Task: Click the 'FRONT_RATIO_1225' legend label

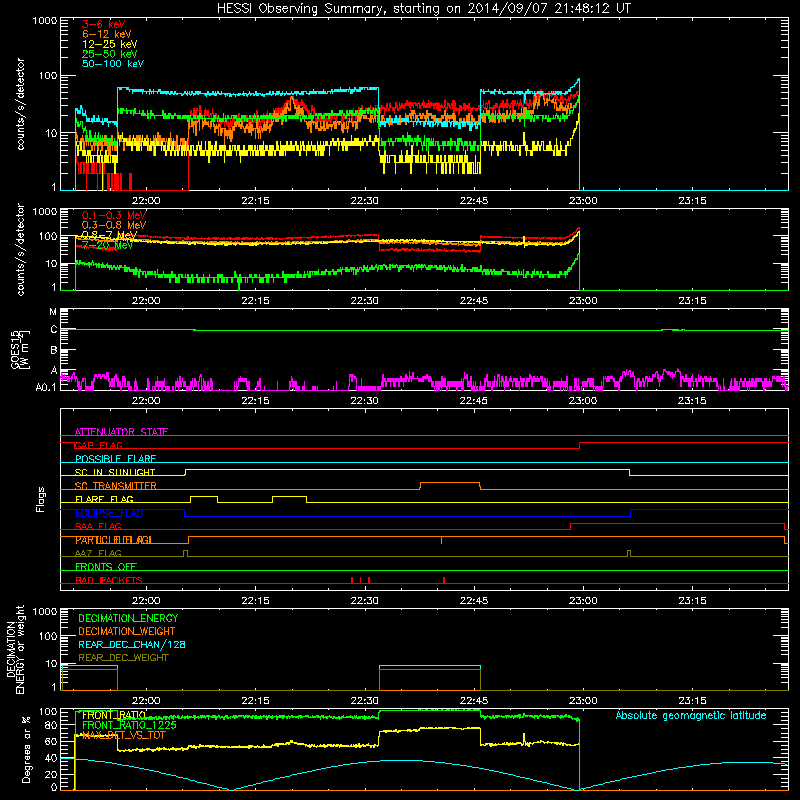Action: coord(129,725)
